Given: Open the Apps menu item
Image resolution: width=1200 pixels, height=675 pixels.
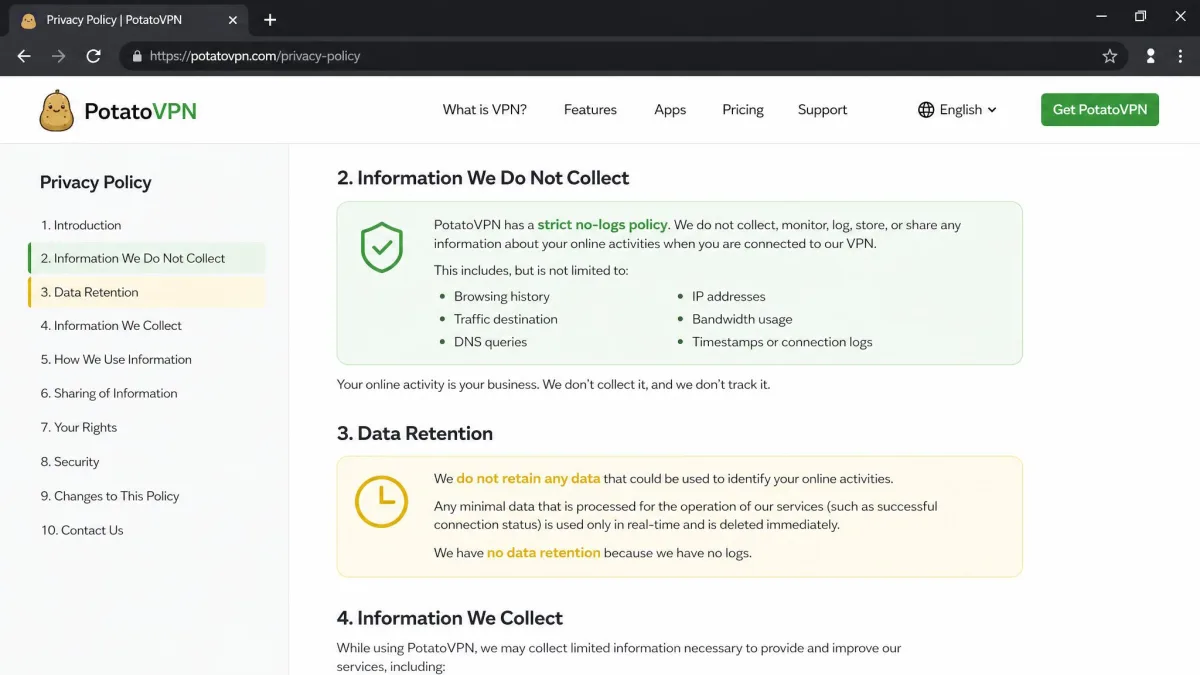Looking at the screenshot, I should (x=670, y=110).
